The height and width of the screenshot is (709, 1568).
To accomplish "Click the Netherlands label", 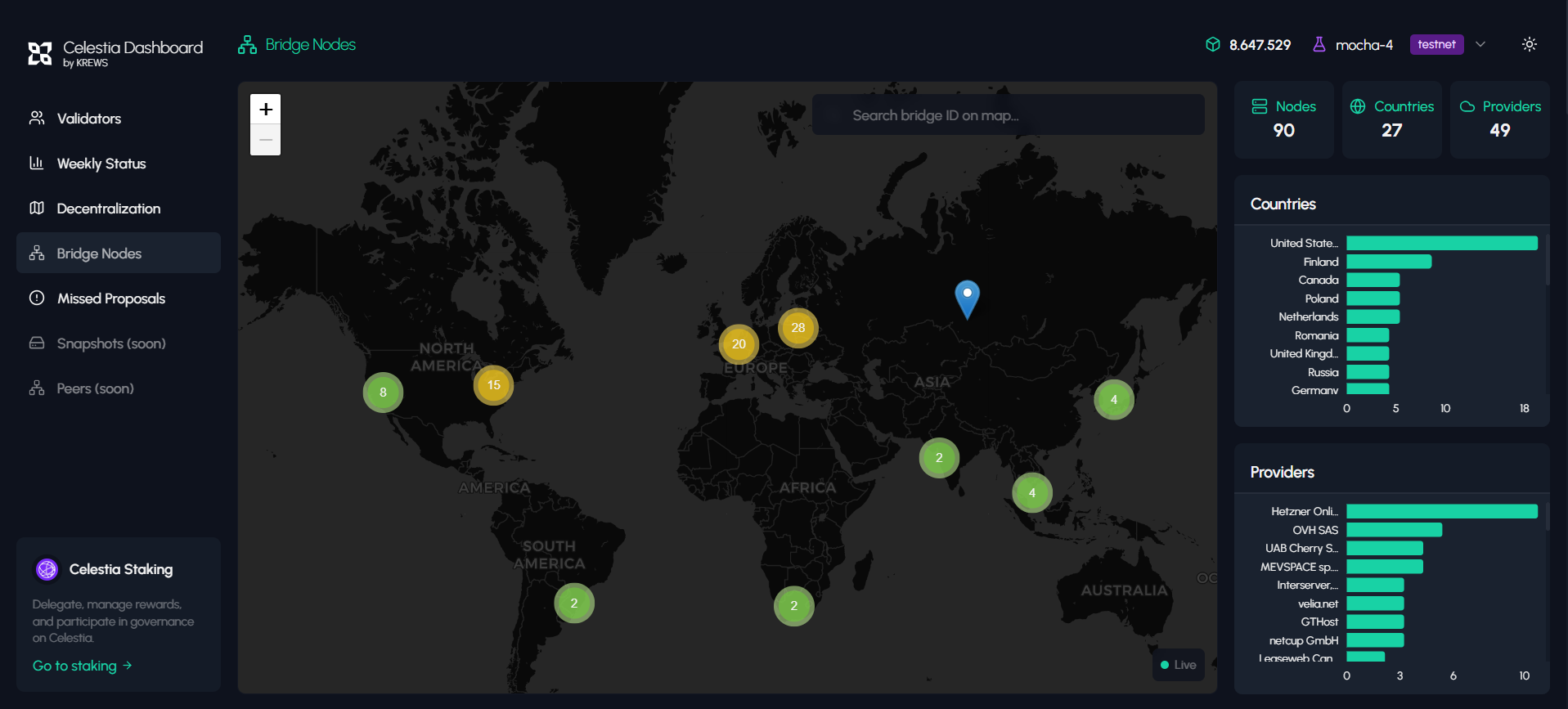I will [x=1309, y=316].
